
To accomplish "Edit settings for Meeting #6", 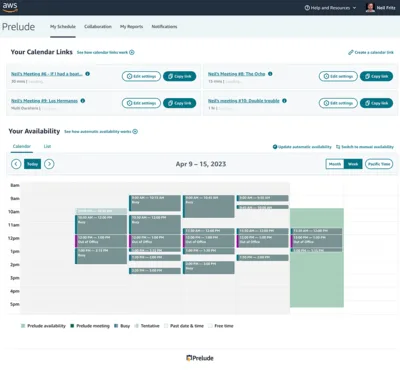I will click(141, 76).
